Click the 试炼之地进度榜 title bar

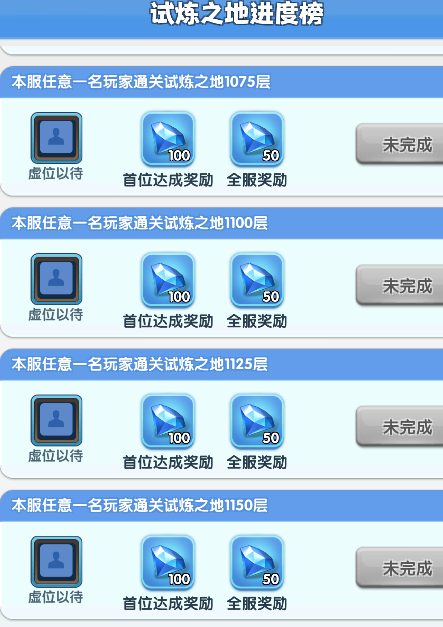pos(222,18)
